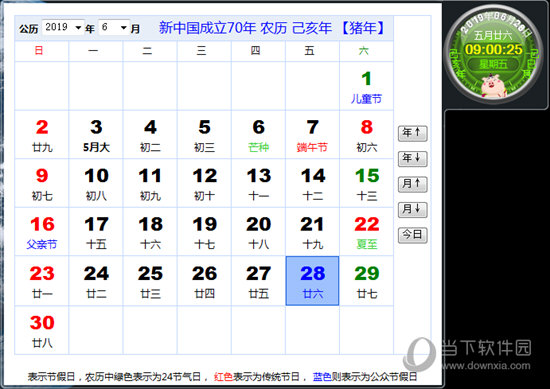Viewport: 550px width, 389px height.
Task: Select June 30 廿八 date cell
Action: (42, 330)
